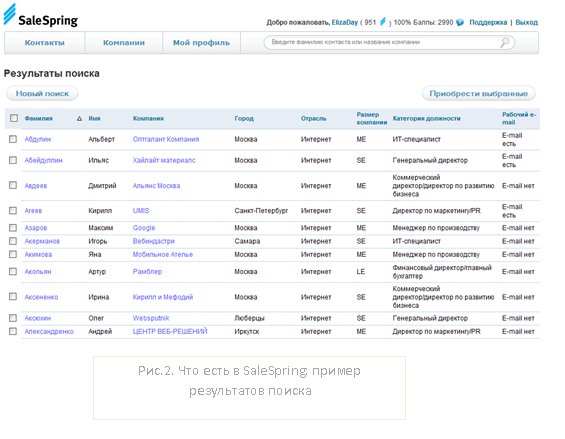The image size is (565, 439).
Task: Open company Мобильное Ателье
Action: point(163,255)
